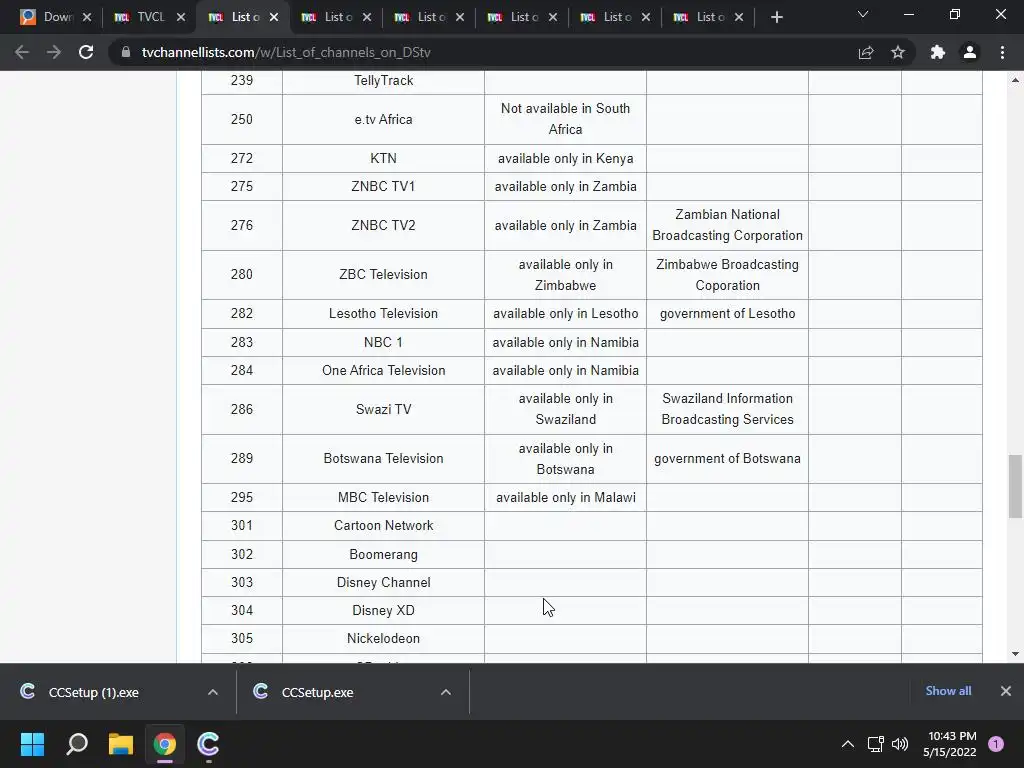1024x768 pixels.
Task: Click the 'Cartoon Network' cell
Action: point(383,526)
